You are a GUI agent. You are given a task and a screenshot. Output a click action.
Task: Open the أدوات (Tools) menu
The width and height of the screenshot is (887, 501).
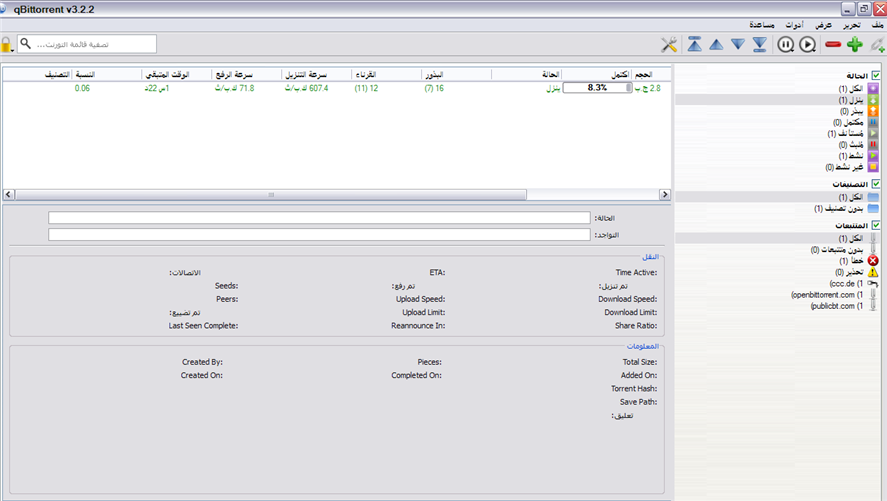pyautogui.click(x=795, y=23)
